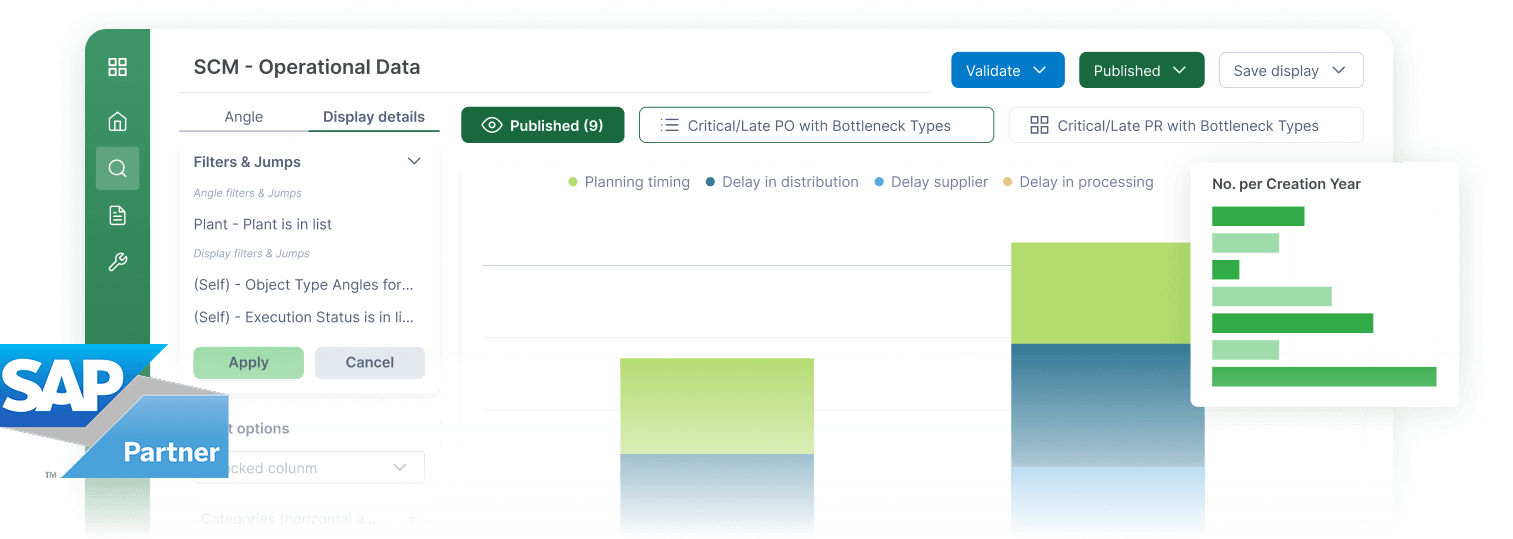Viewport: 1513px width, 539px height.
Task: Click the Apply button
Action: pyautogui.click(x=248, y=363)
